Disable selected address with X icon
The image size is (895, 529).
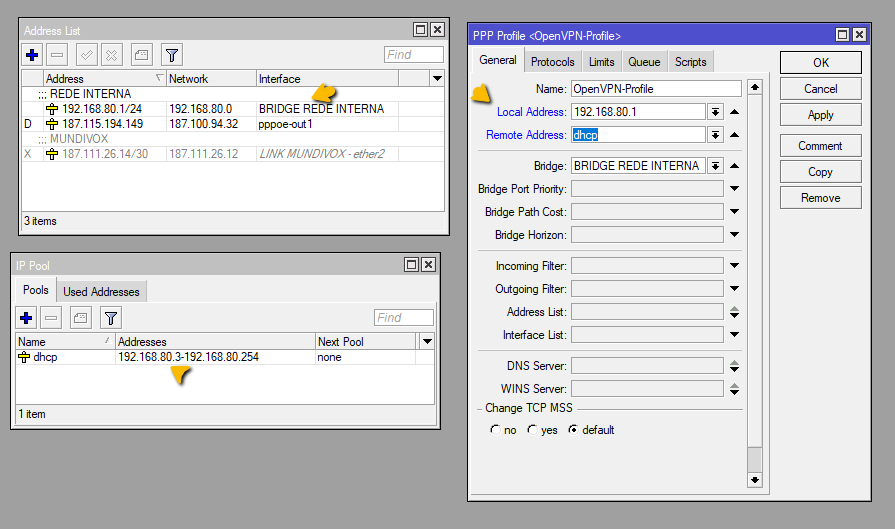(x=112, y=55)
